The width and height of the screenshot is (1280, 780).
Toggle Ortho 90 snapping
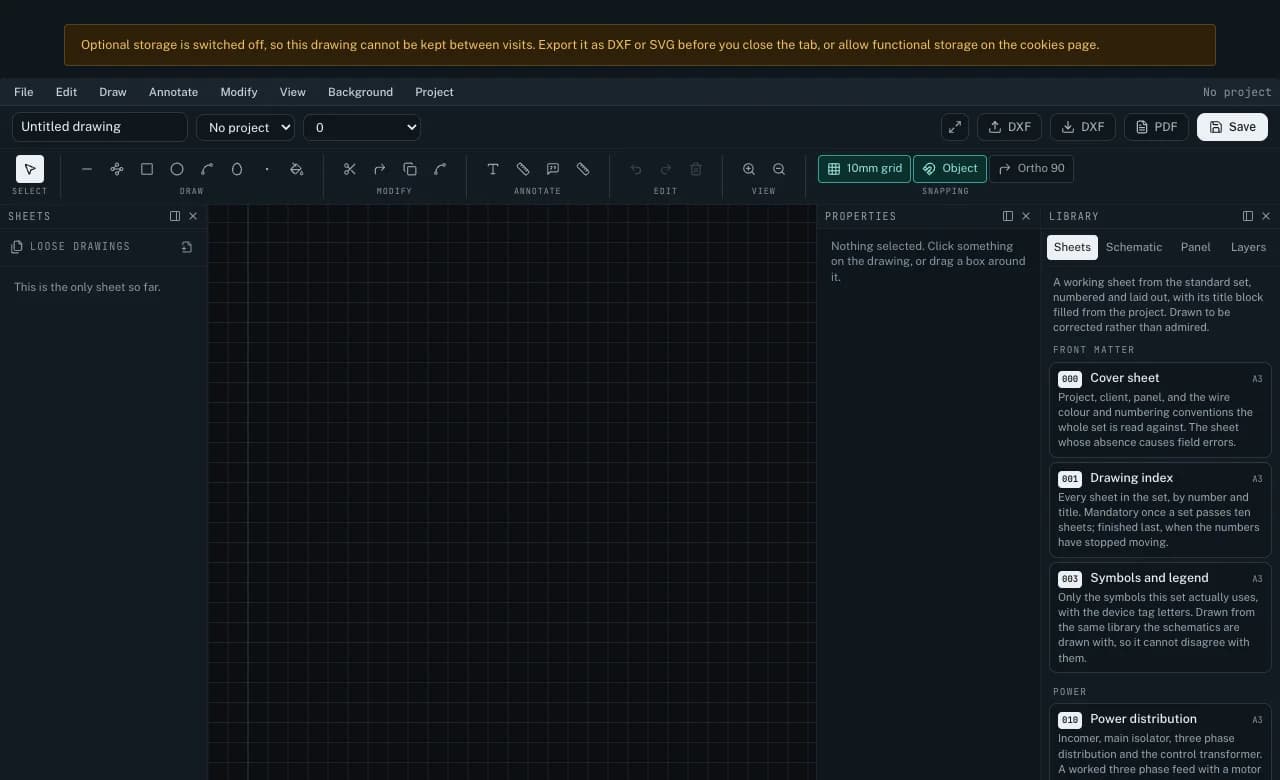pyautogui.click(x=1032, y=169)
